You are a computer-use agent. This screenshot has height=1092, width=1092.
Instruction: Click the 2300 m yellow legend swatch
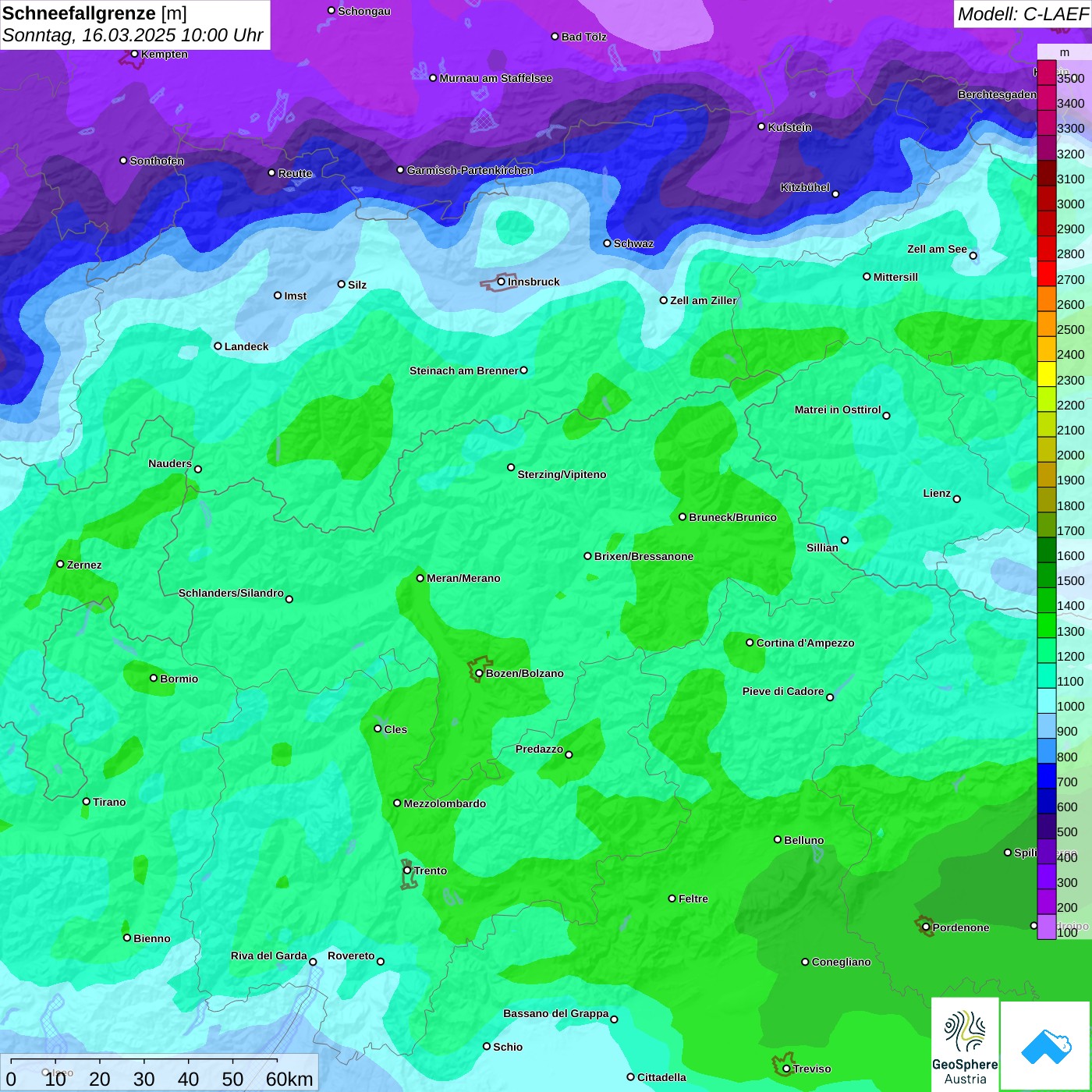coord(1047,374)
